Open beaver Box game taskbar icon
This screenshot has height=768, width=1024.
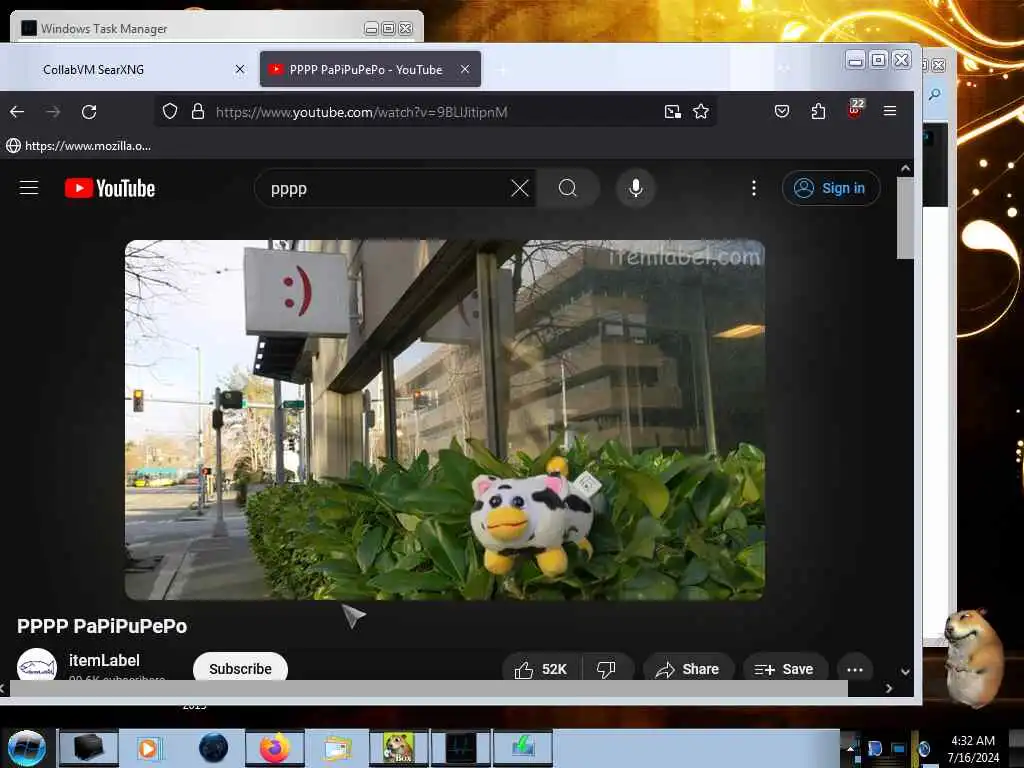pyautogui.click(x=399, y=748)
